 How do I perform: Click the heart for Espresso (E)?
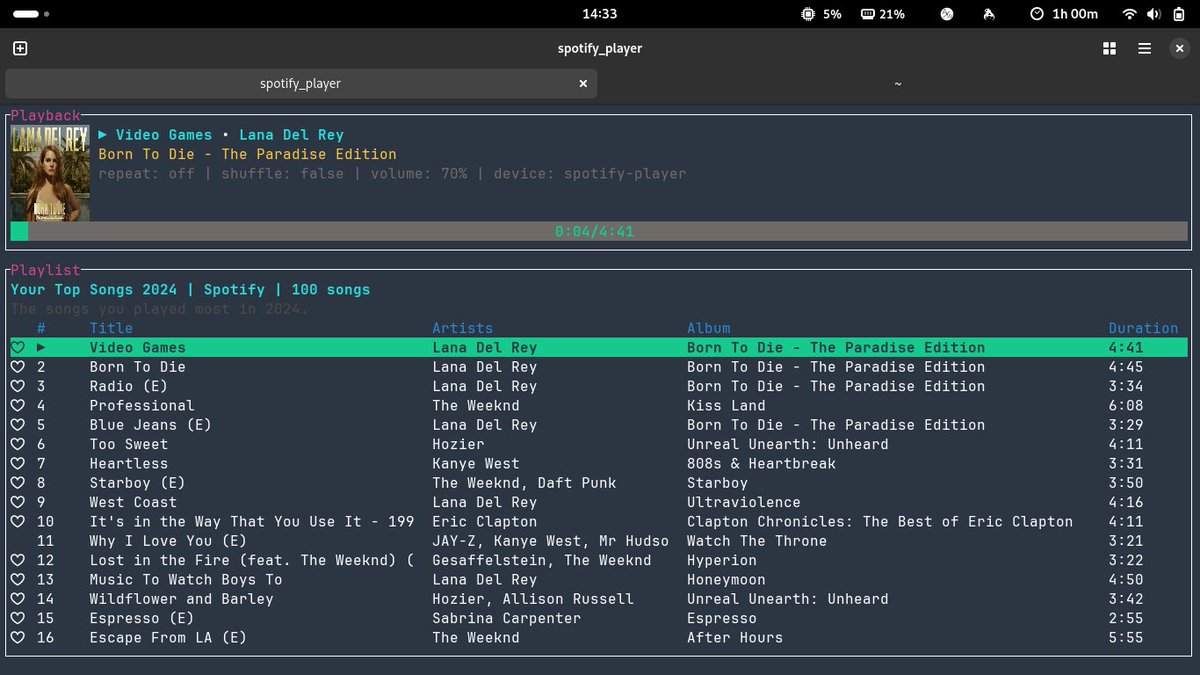[x=17, y=618]
